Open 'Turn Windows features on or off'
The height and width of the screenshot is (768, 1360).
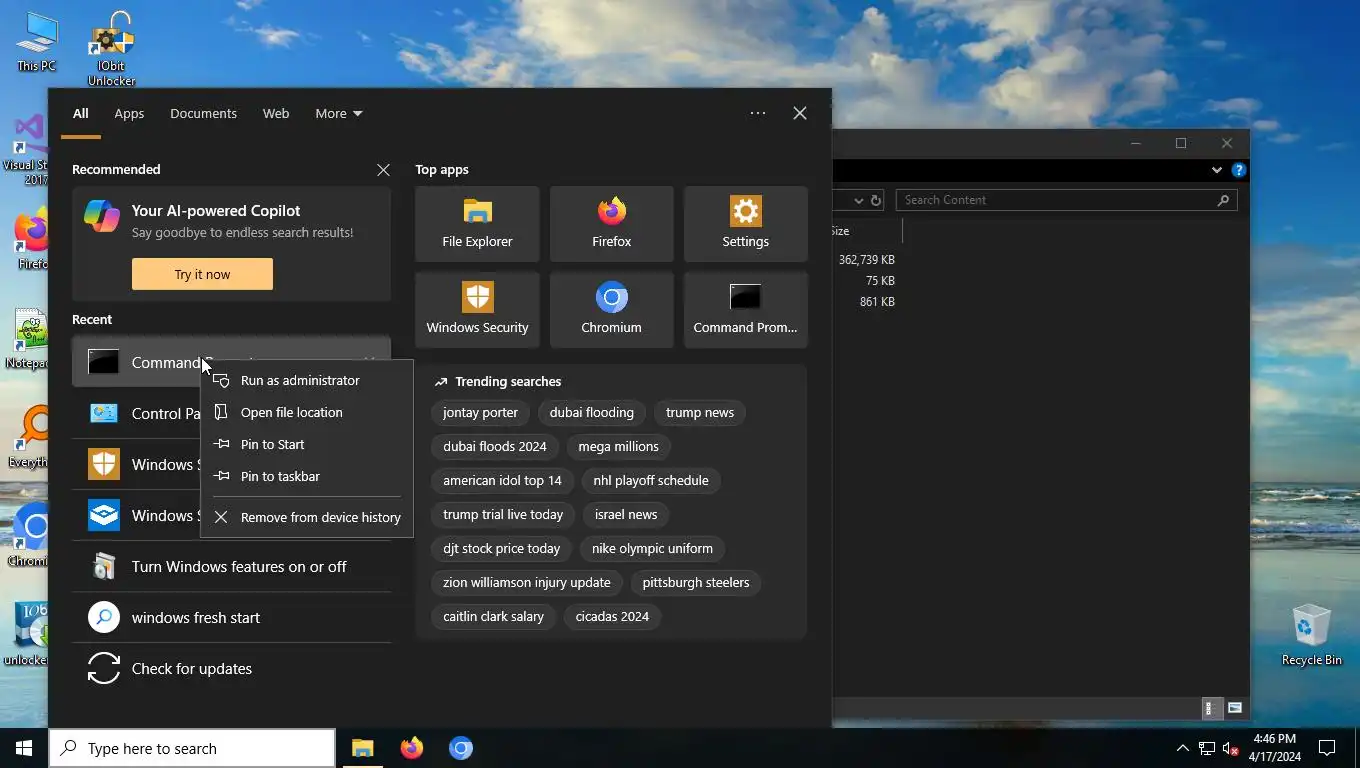click(x=231, y=566)
